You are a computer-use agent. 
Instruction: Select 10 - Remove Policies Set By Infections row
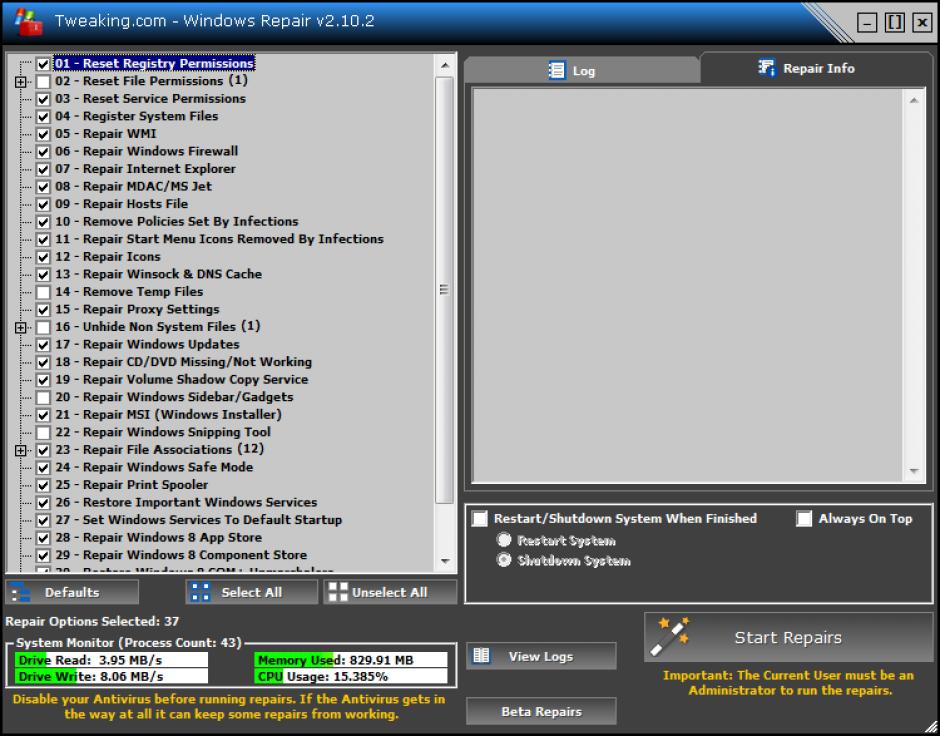[177, 221]
